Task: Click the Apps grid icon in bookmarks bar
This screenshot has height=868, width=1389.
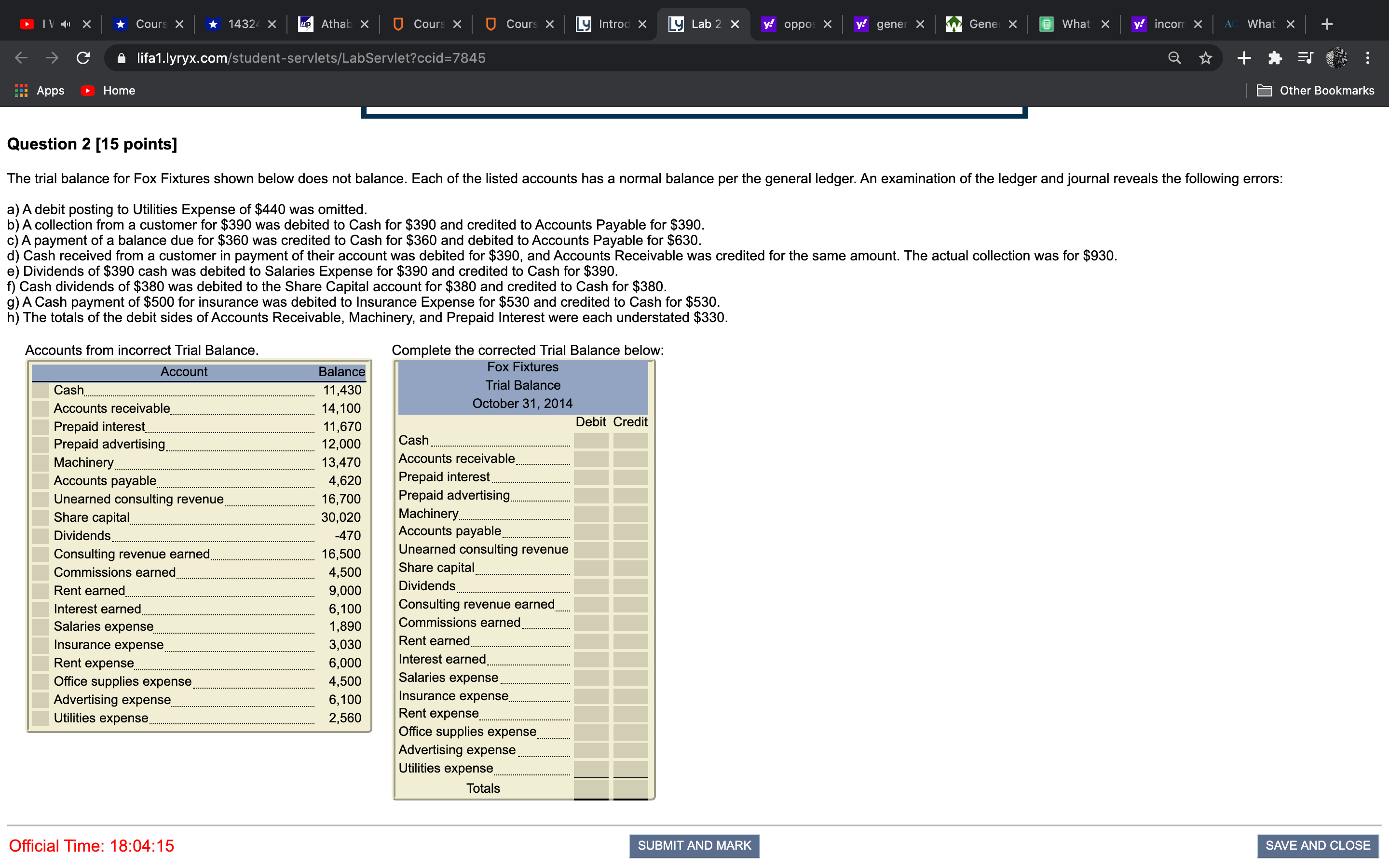Action: point(21,91)
